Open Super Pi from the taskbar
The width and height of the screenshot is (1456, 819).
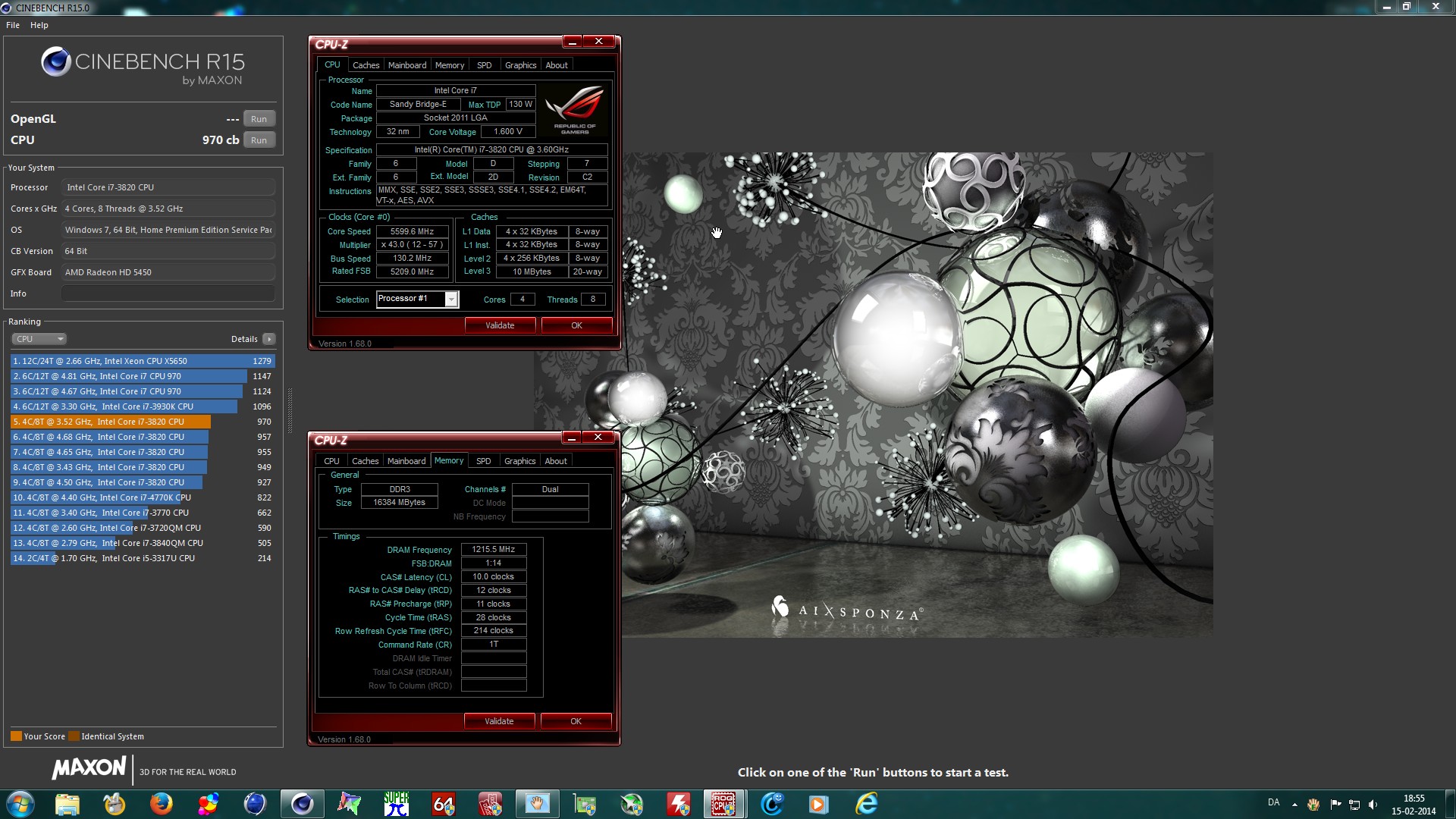pyautogui.click(x=396, y=804)
